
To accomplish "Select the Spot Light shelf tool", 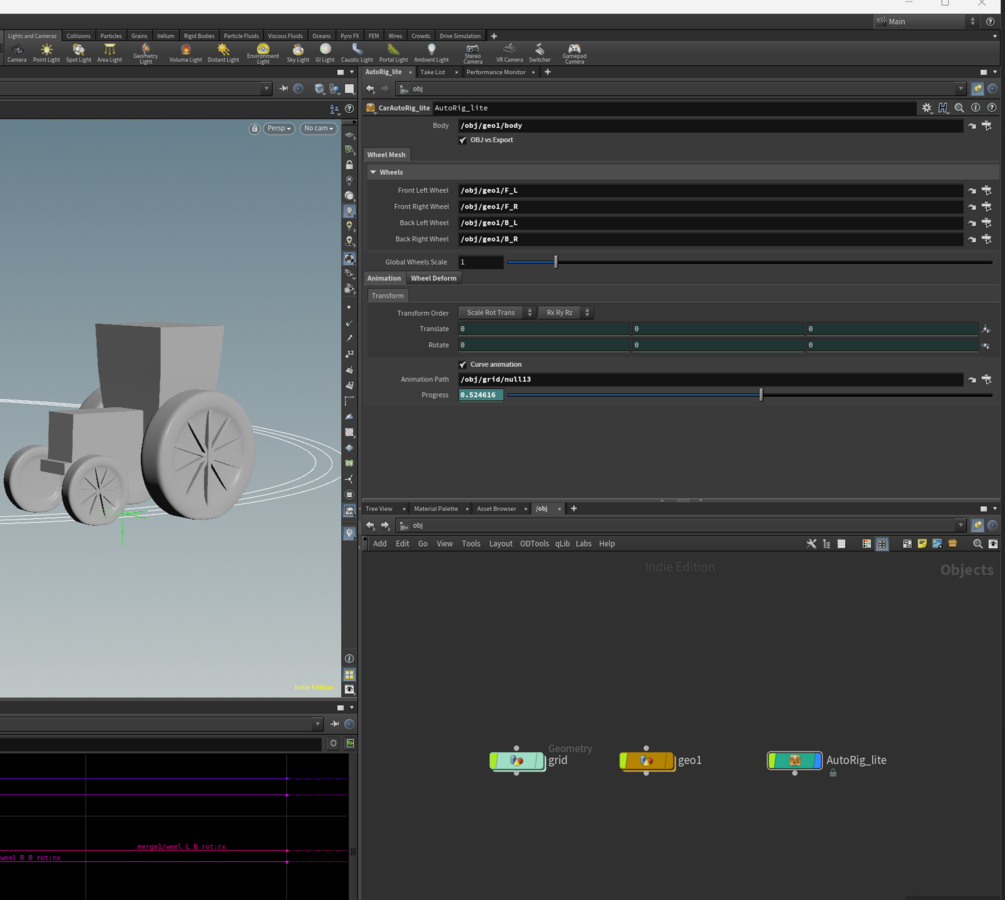I will coord(78,52).
